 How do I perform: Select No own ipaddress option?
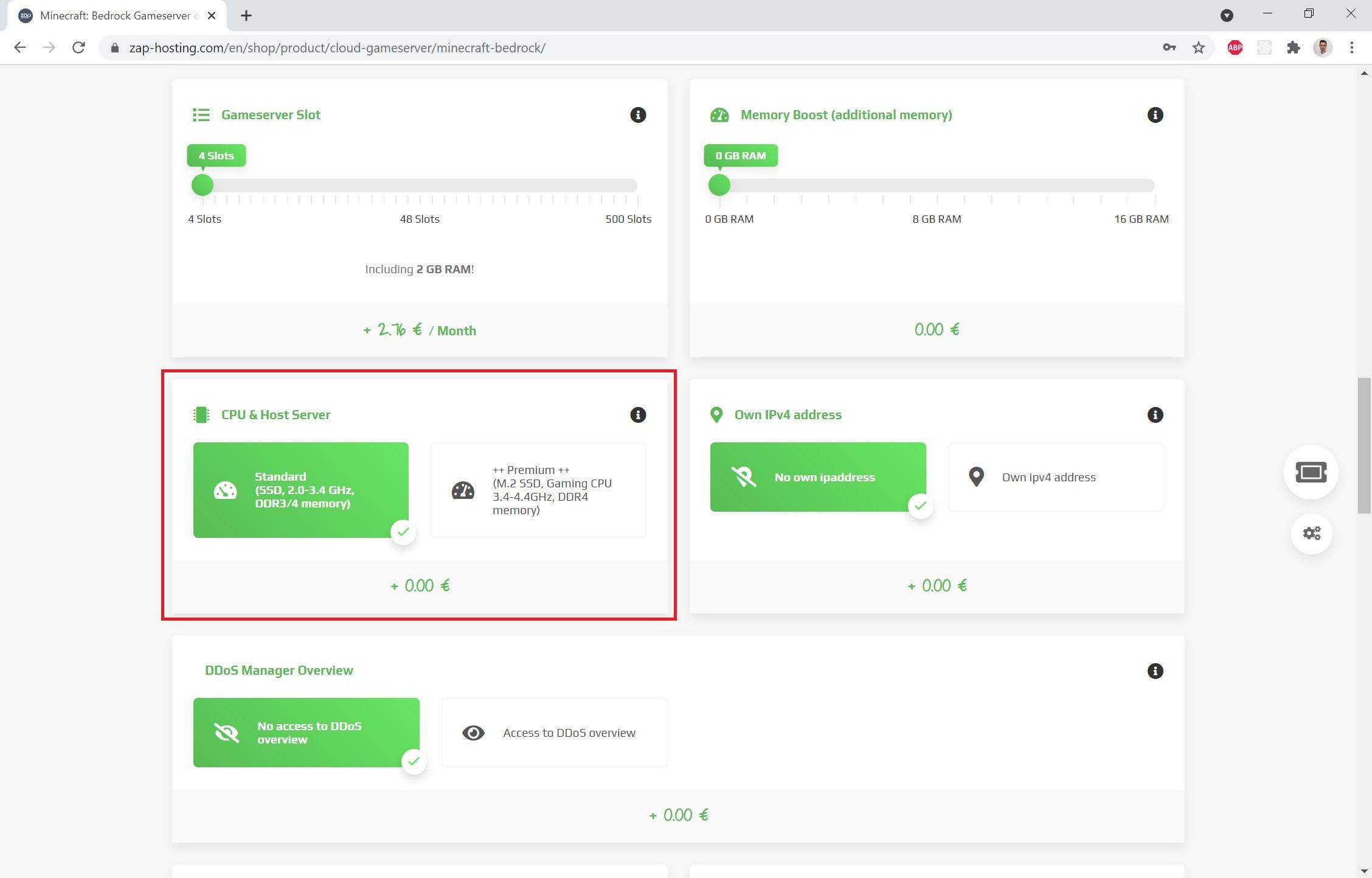pos(818,477)
